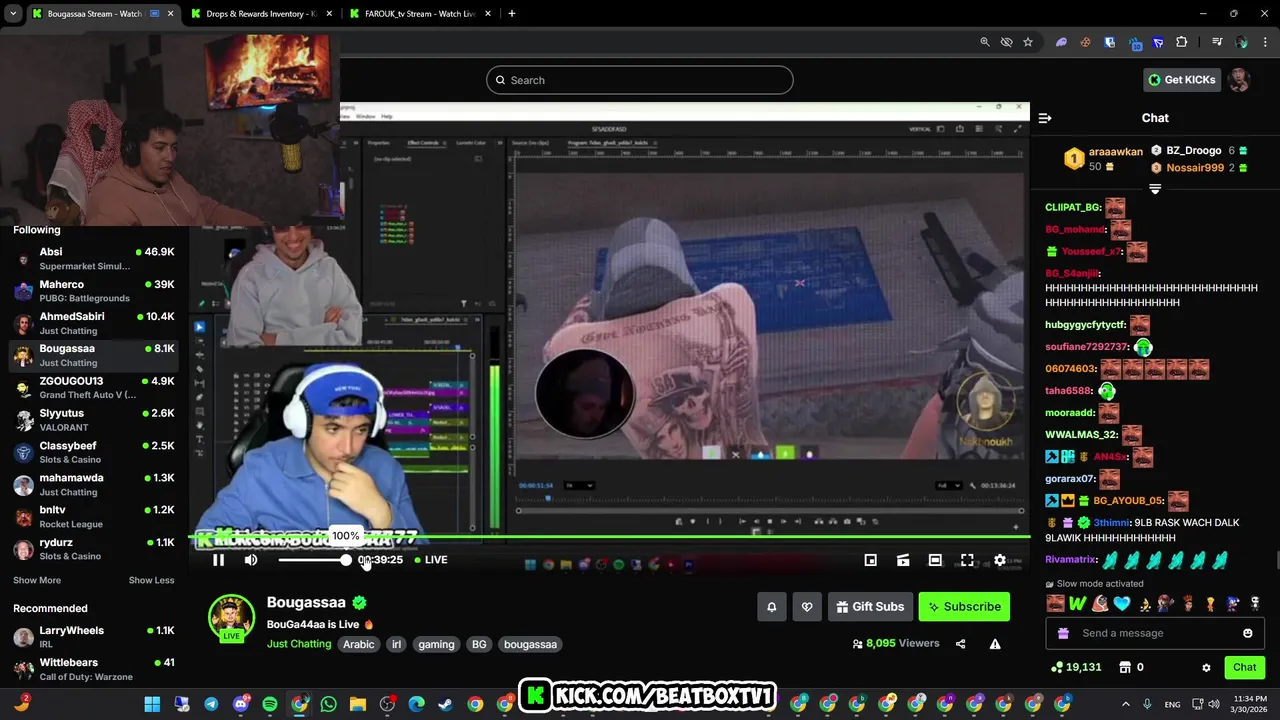This screenshot has height=720, width=1280.
Task: Adjust the stream volume slider
Action: tap(314, 560)
